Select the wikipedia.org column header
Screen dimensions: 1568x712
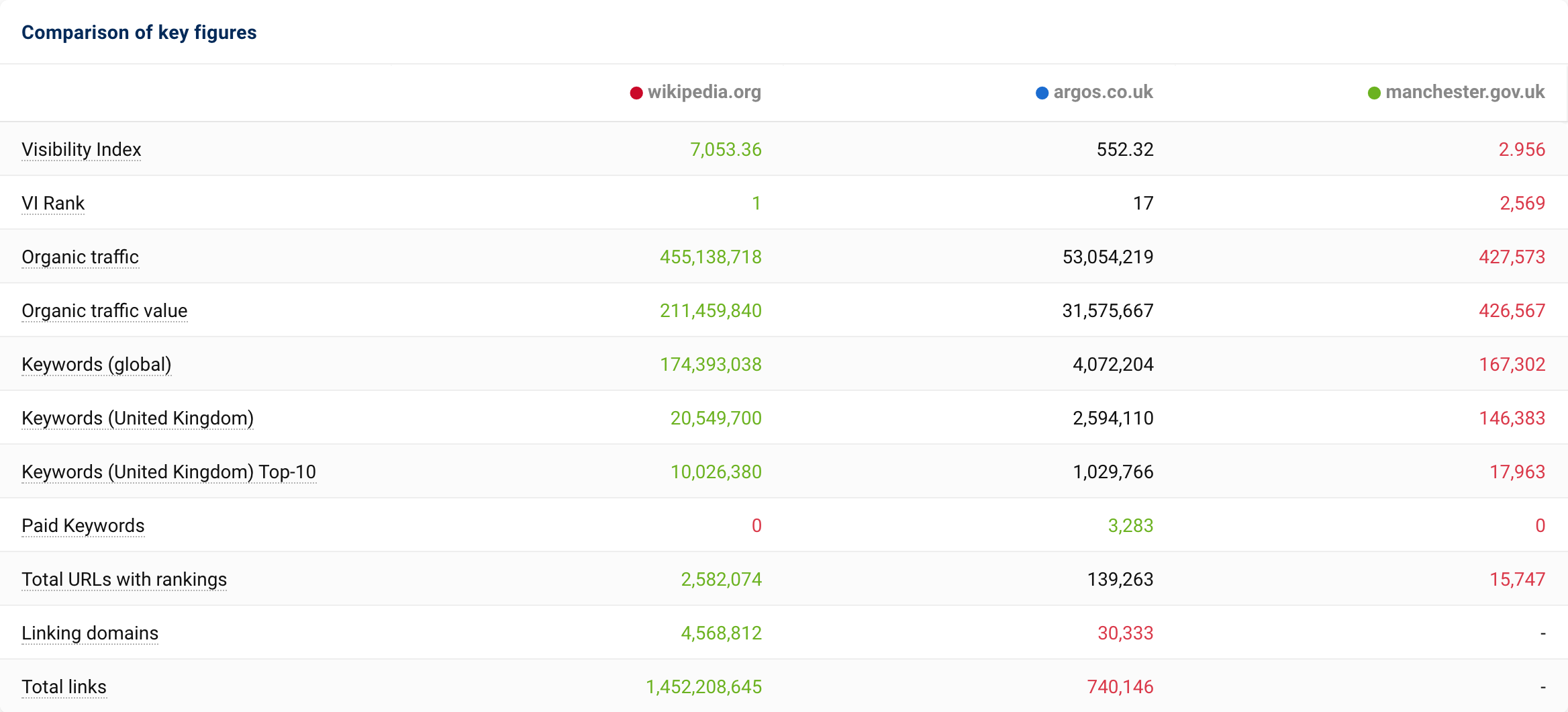(x=704, y=92)
